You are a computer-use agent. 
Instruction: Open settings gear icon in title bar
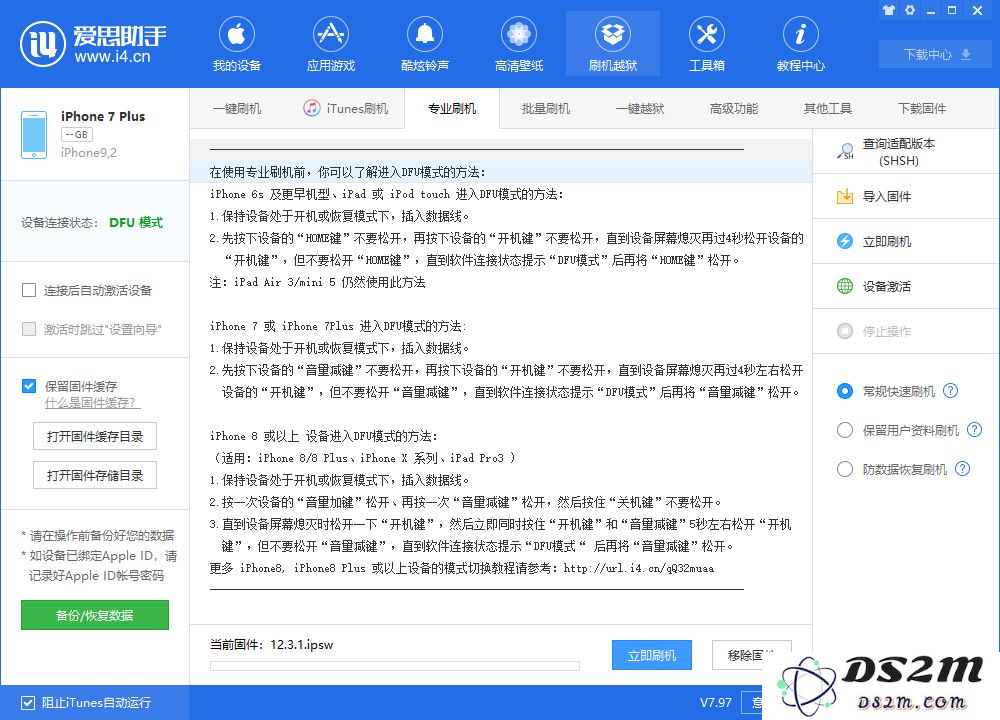(910, 10)
